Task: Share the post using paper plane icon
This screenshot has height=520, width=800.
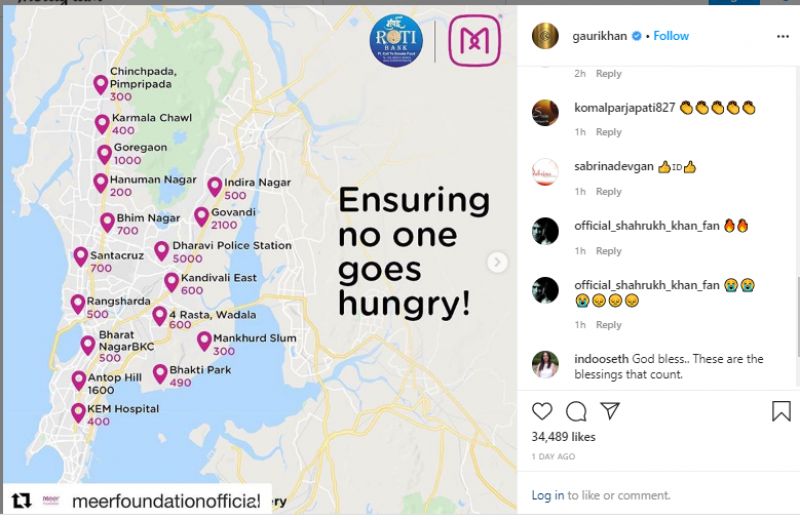Action: click(610, 411)
